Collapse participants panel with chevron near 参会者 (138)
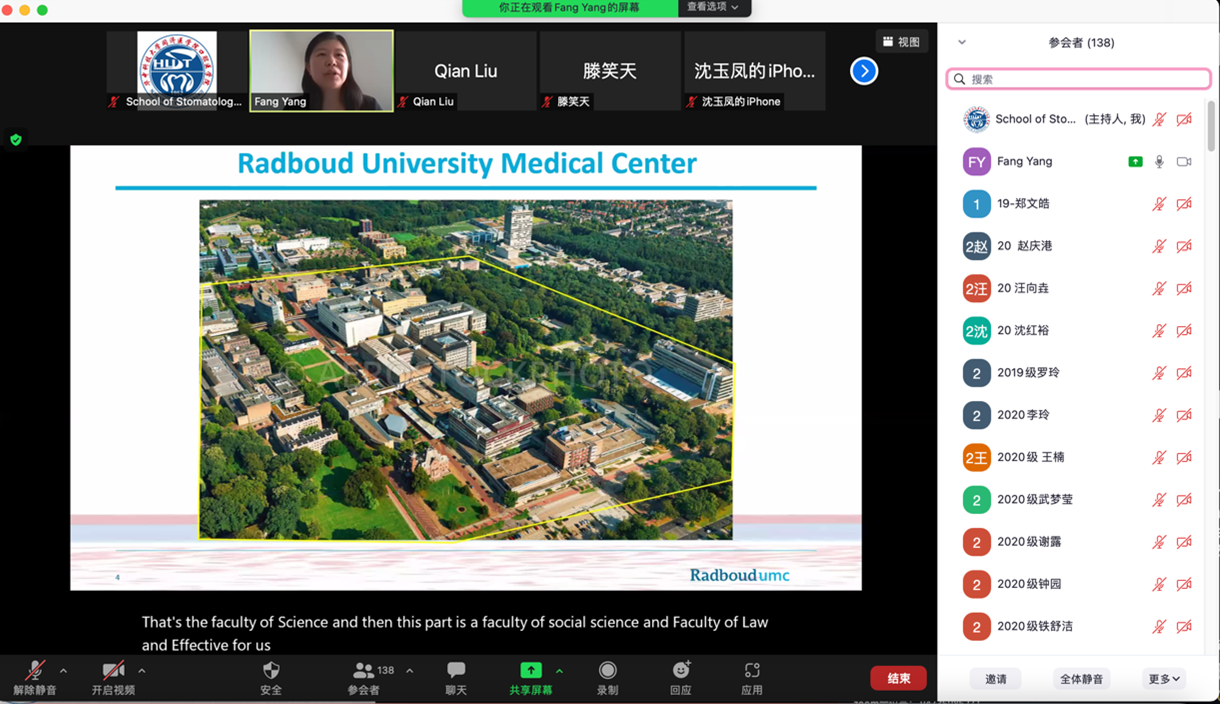Screen dimensions: 1220x704 [x=962, y=42]
